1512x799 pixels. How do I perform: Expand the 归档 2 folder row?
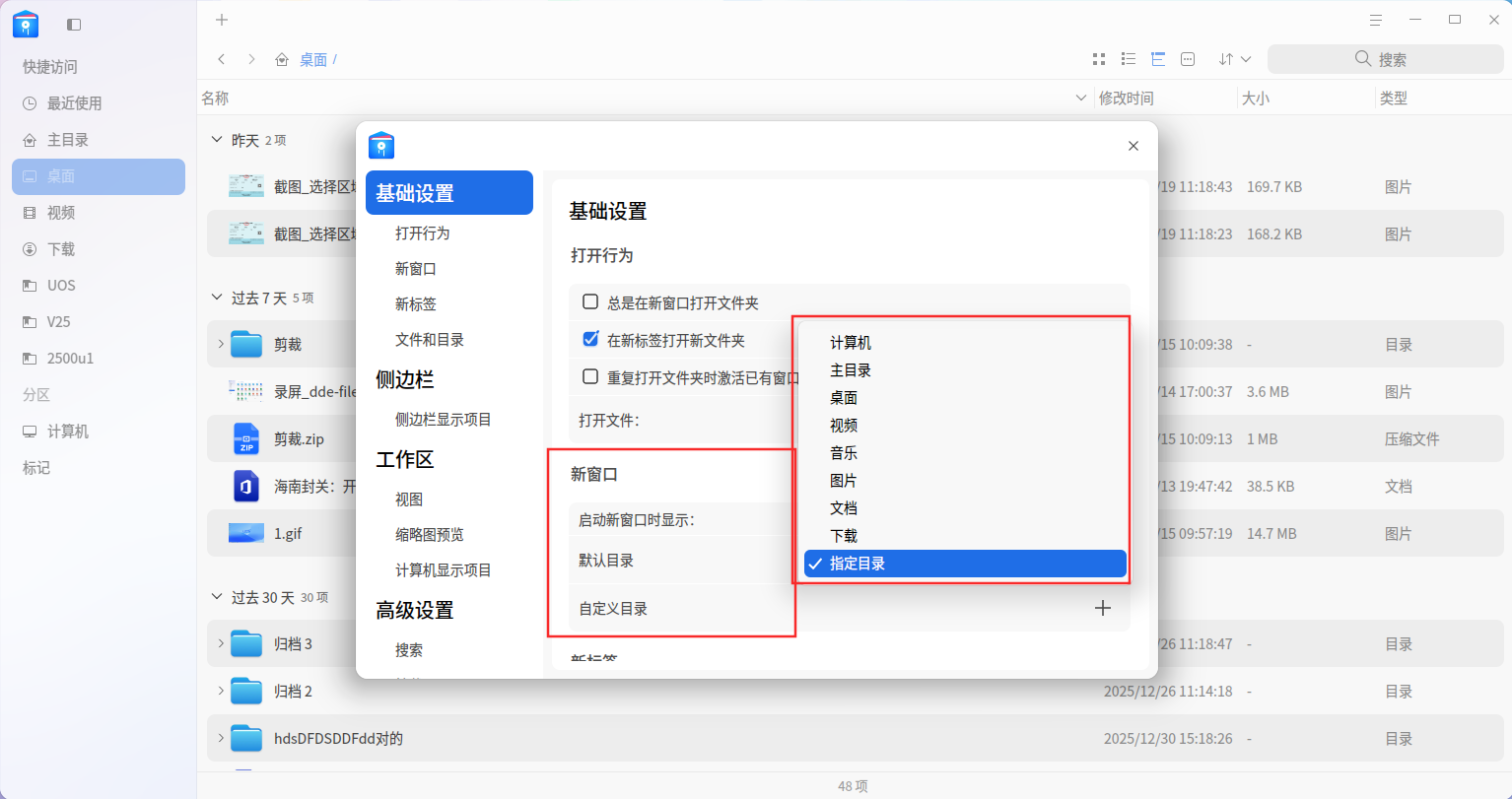(220, 692)
